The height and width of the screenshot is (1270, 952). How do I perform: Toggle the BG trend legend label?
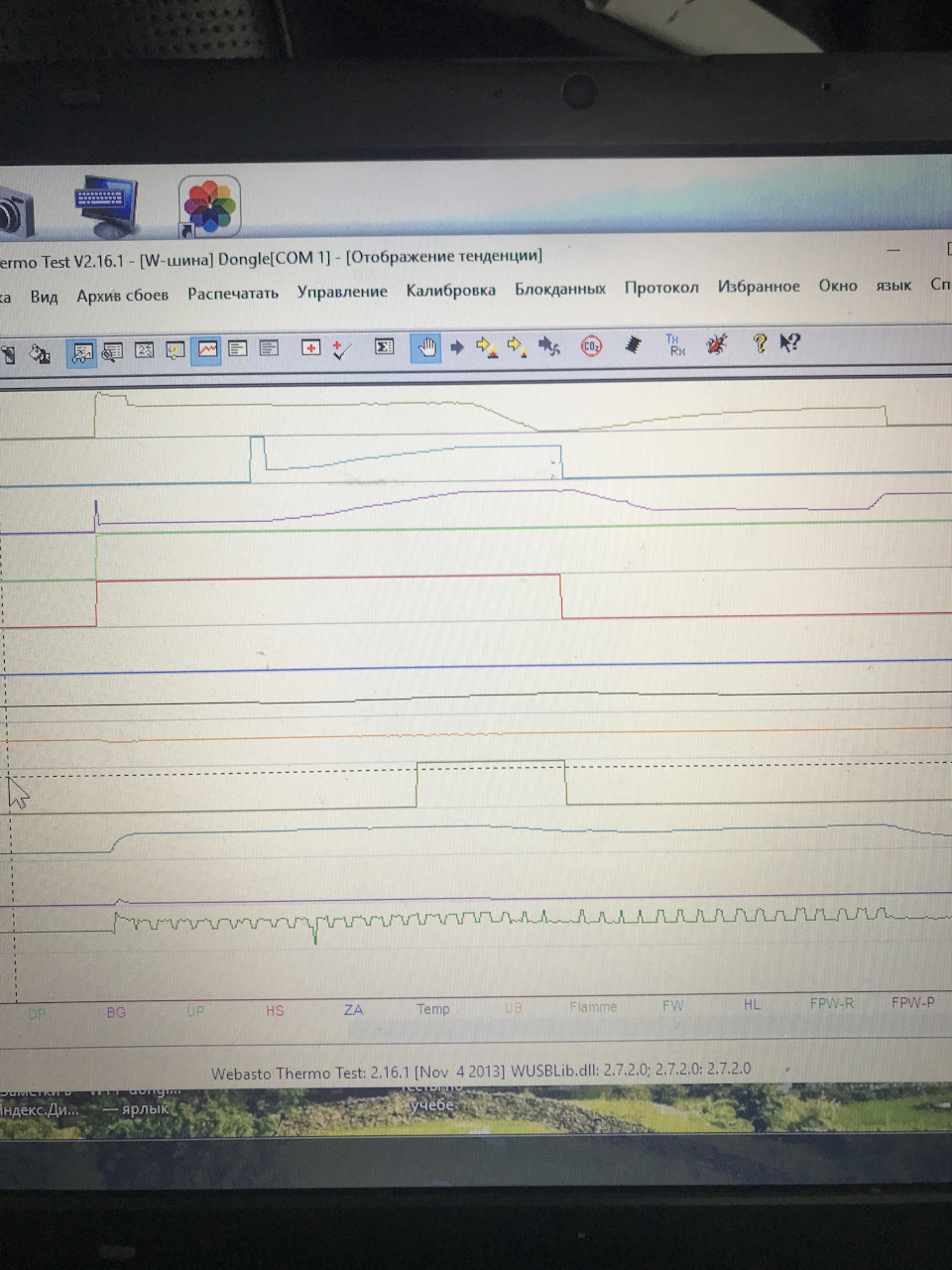point(116,1013)
